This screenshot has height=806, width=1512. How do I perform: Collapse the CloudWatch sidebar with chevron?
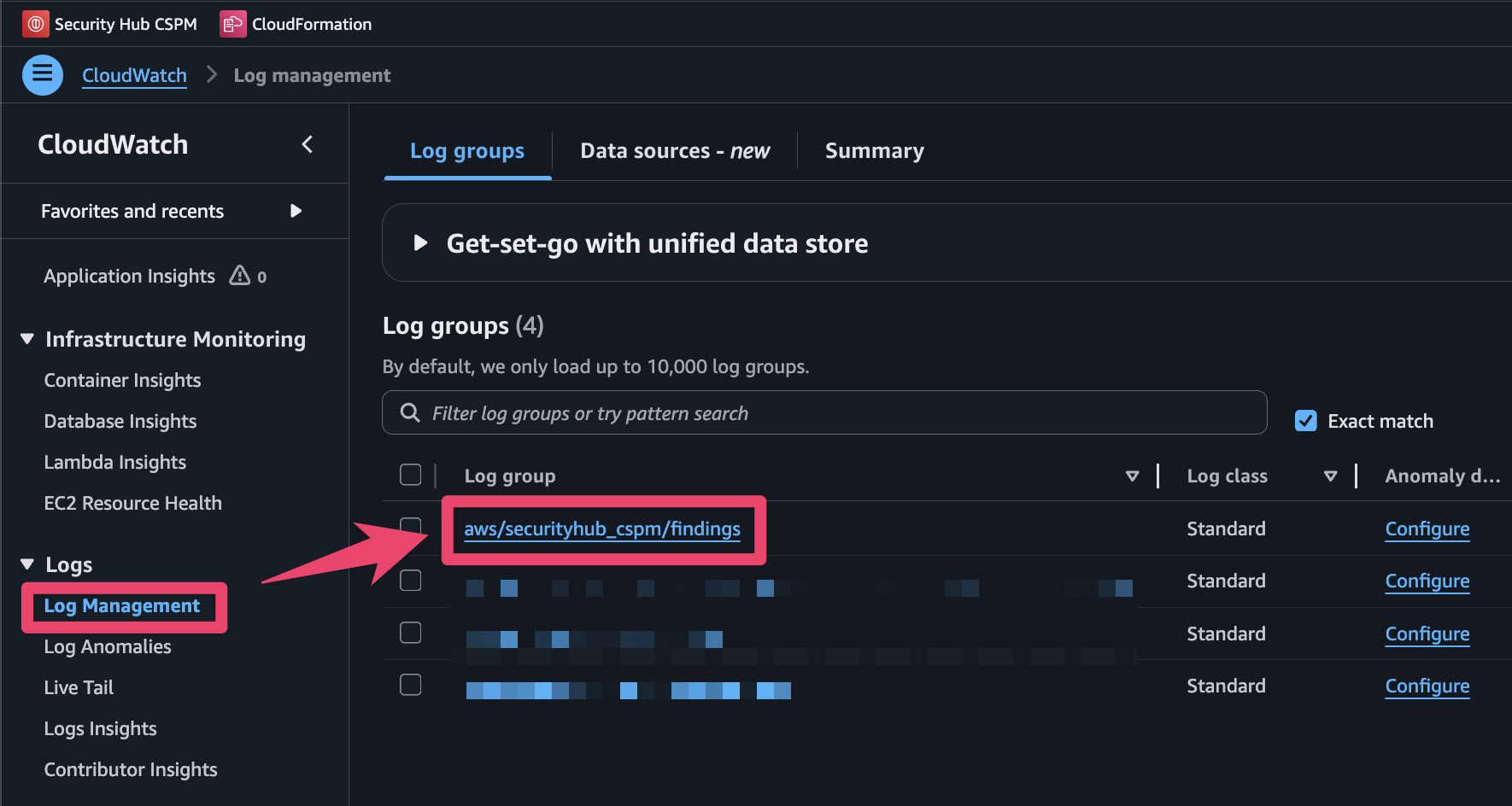click(308, 144)
